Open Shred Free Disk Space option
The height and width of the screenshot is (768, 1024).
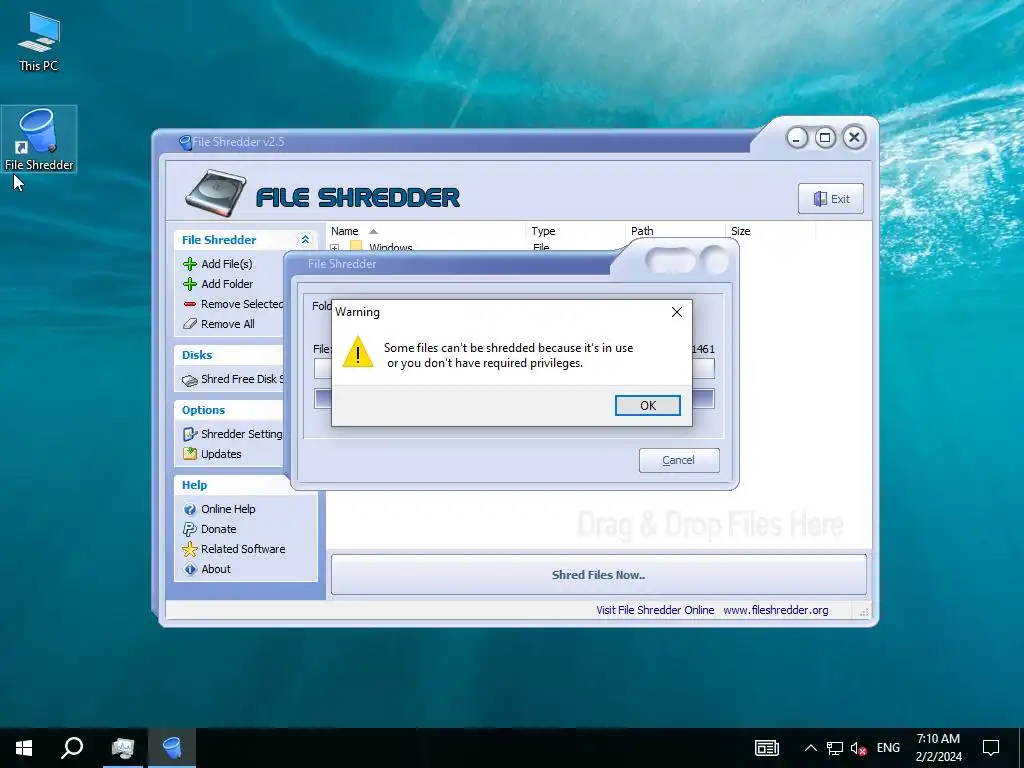[242, 379]
